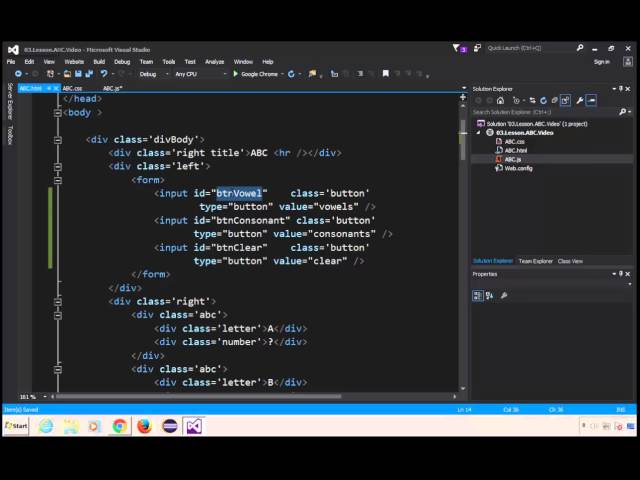Click the Open File folder icon

(67, 74)
